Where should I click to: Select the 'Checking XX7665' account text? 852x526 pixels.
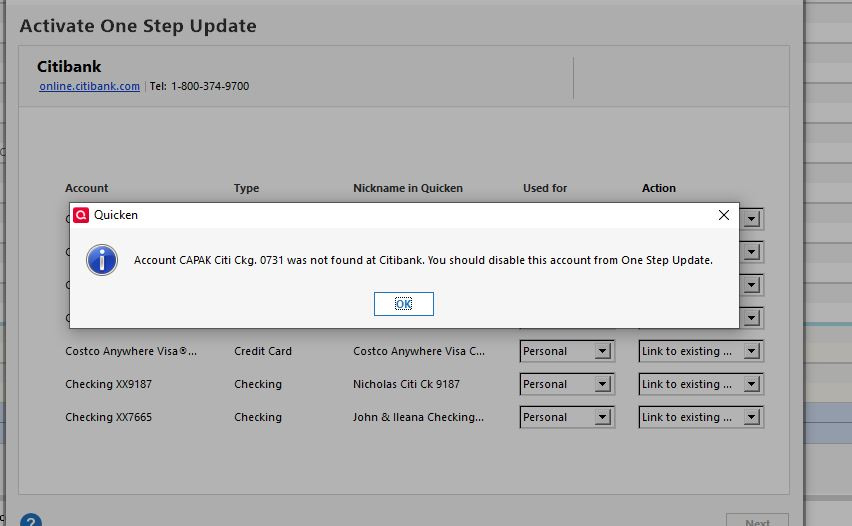109,417
